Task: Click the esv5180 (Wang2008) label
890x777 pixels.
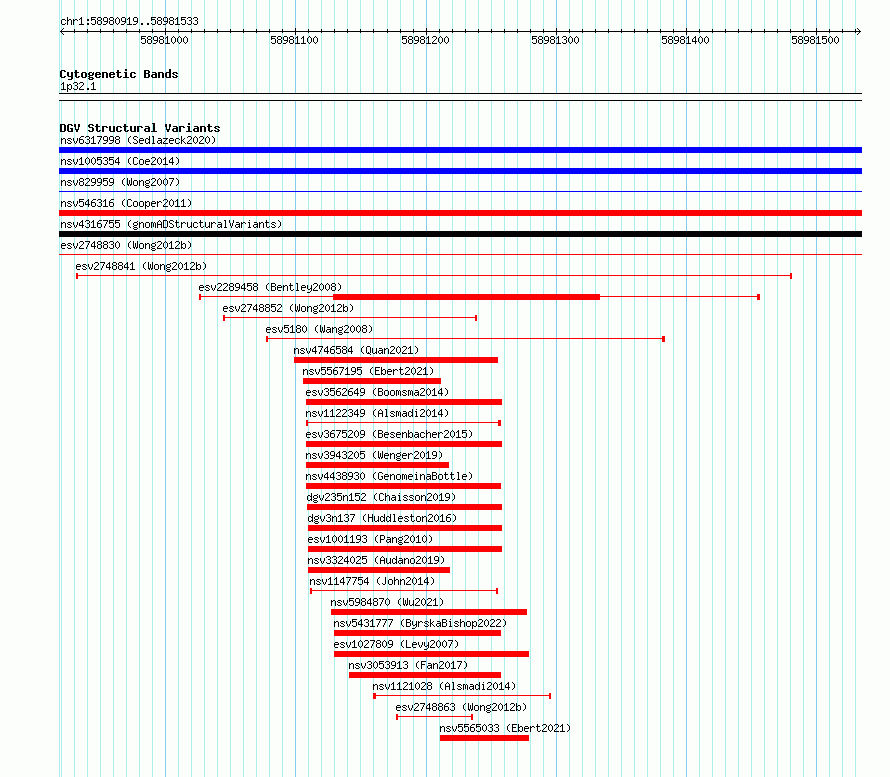Action: point(319,329)
